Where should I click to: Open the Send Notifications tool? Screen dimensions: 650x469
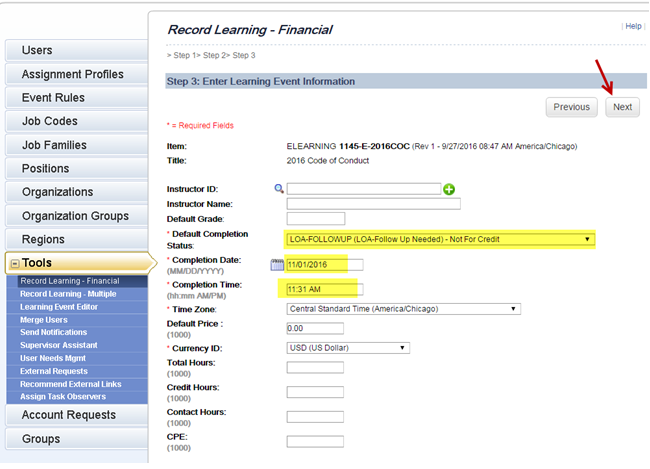[53, 332]
